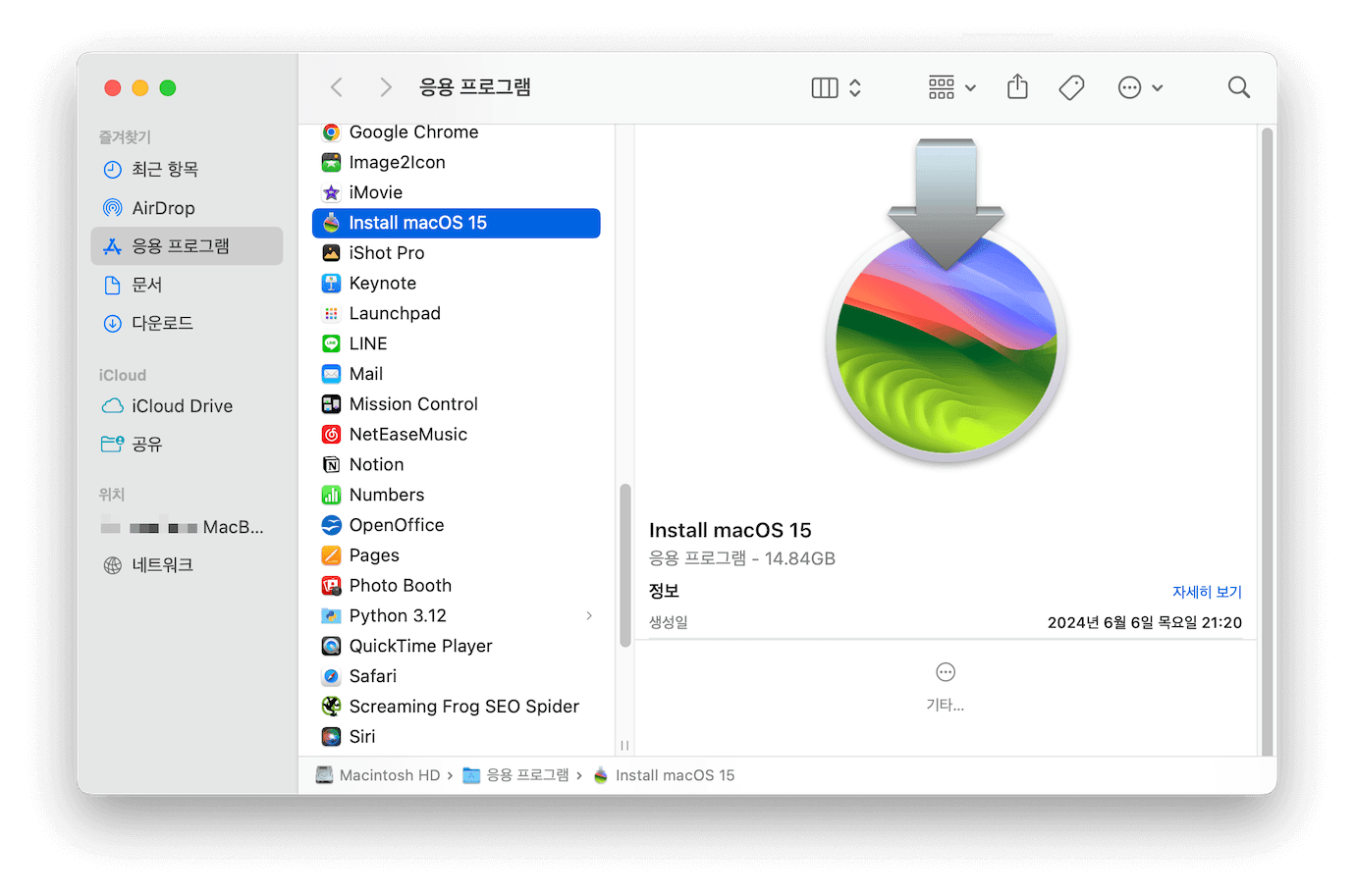
Task: Open 네트워크 in the sidebar
Action: (x=187, y=565)
